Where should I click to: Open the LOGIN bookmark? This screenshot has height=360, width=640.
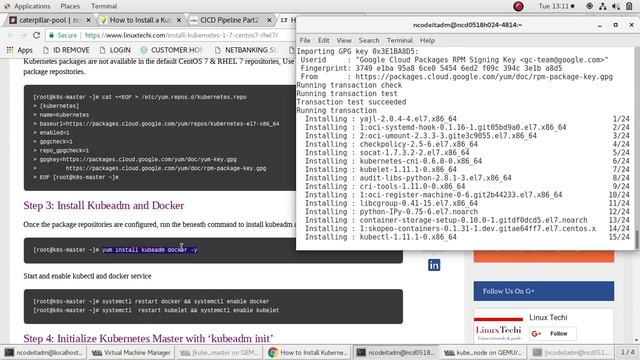[115, 50]
